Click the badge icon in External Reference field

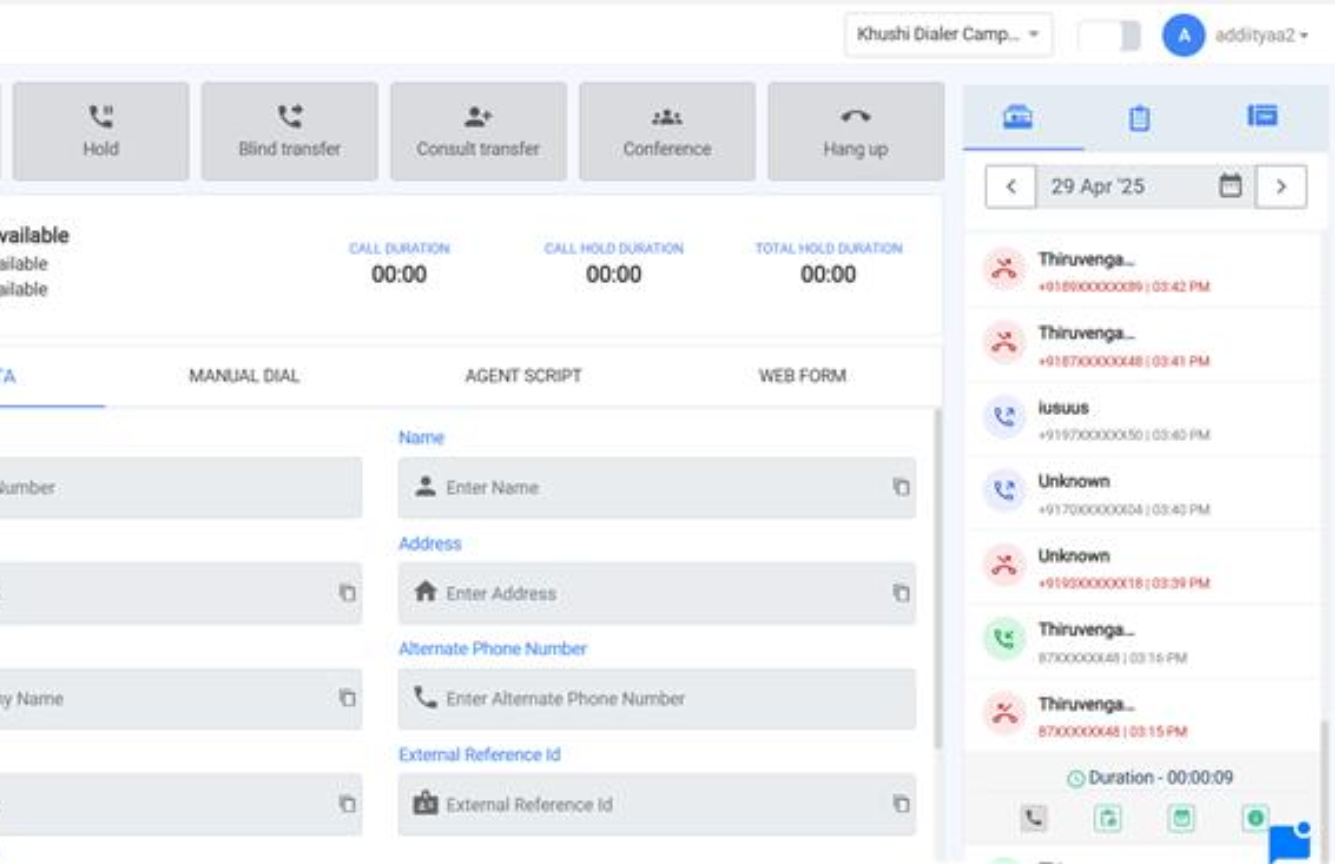(x=425, y=803)
